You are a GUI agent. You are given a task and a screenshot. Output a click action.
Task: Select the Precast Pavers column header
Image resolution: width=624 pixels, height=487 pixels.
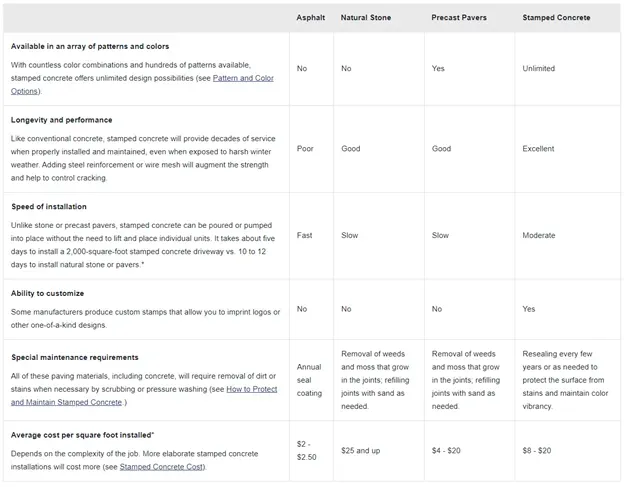(459, 18)
